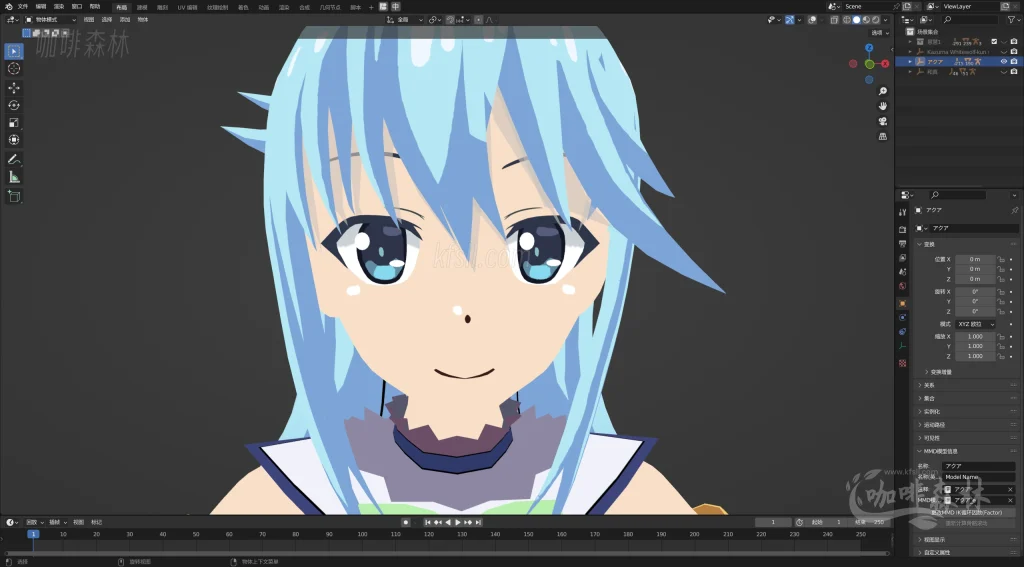Open the 窗口 Window menu
Image resolution: width=1024 pixels, height=567 pixels.
76,7
